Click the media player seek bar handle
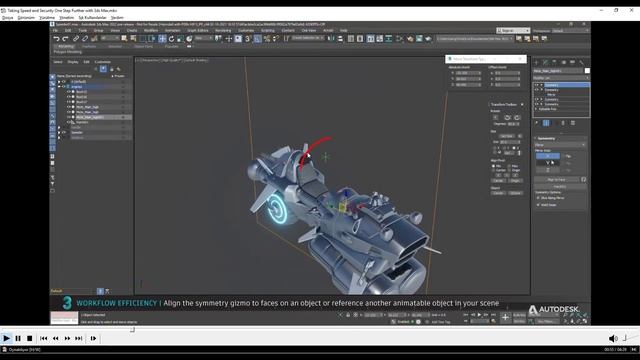Image resolution: width=640 pixels, height=360 pixels. point(132,329)
